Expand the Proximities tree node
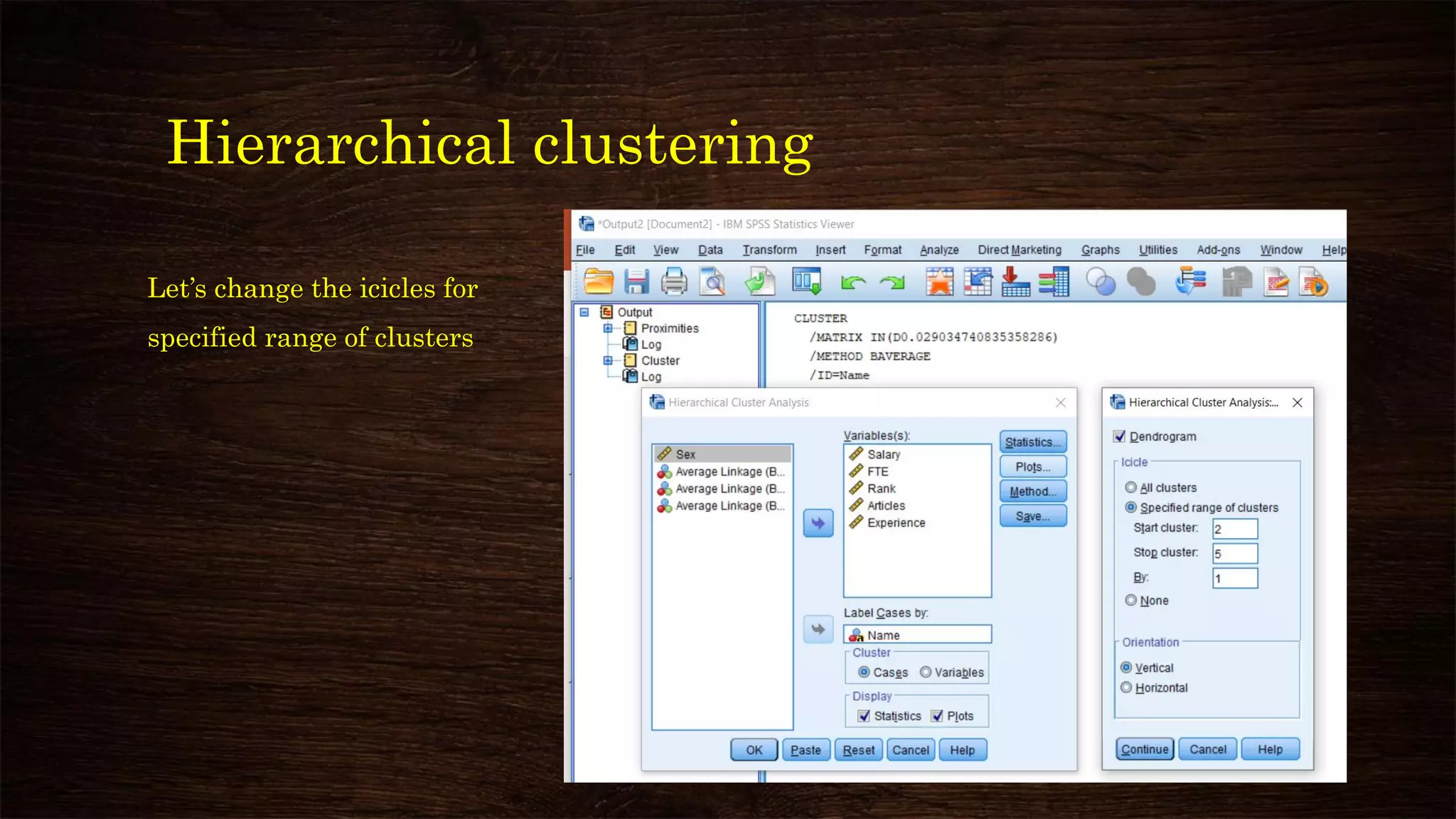This screenshot has width=1456, height=819. tap(608, 328)
